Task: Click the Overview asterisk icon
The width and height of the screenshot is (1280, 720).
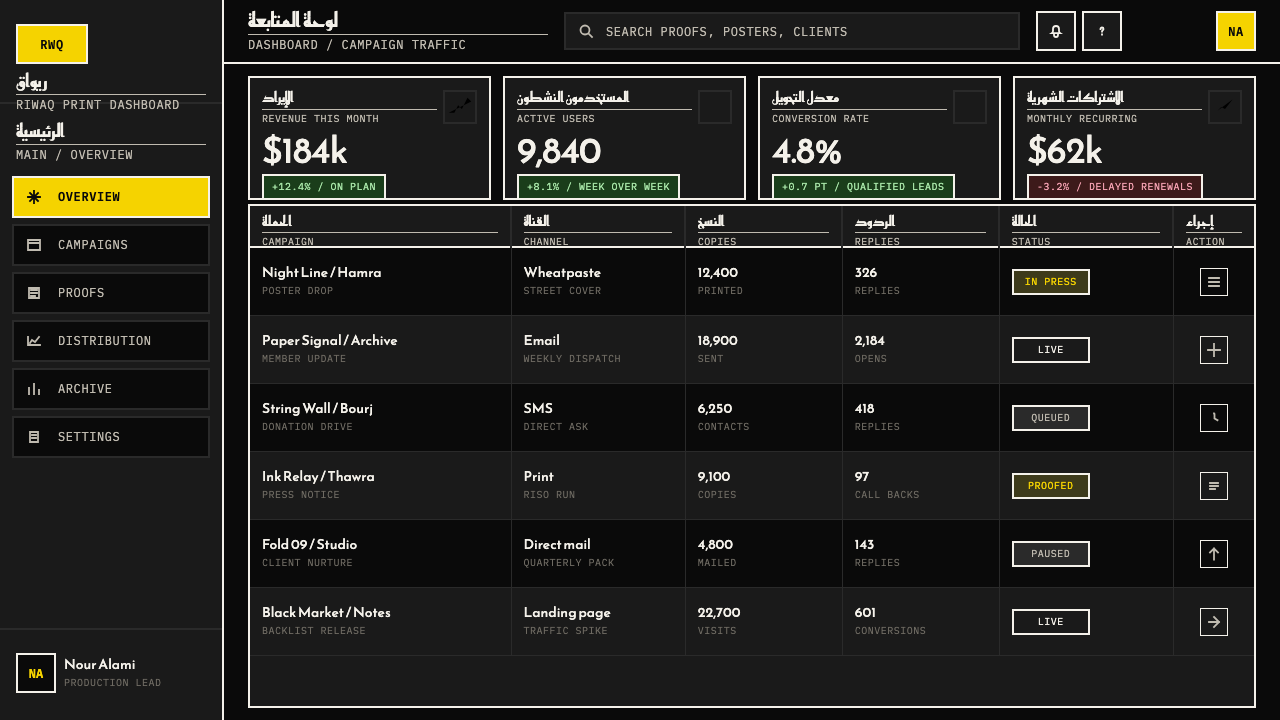Action: pyautogui.click(x=34, y=197)
